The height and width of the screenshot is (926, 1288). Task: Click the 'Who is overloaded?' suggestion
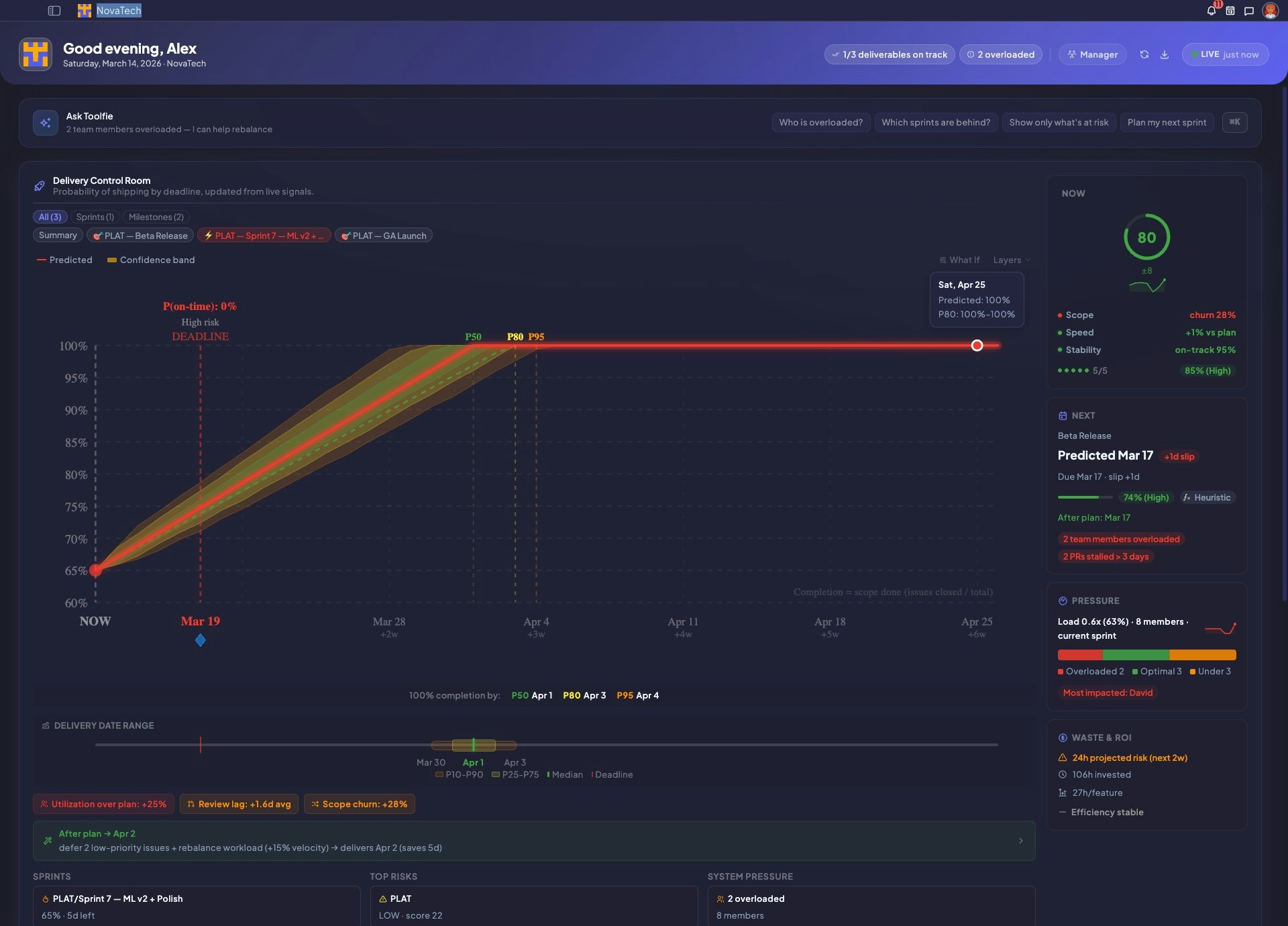coord(820,122)
